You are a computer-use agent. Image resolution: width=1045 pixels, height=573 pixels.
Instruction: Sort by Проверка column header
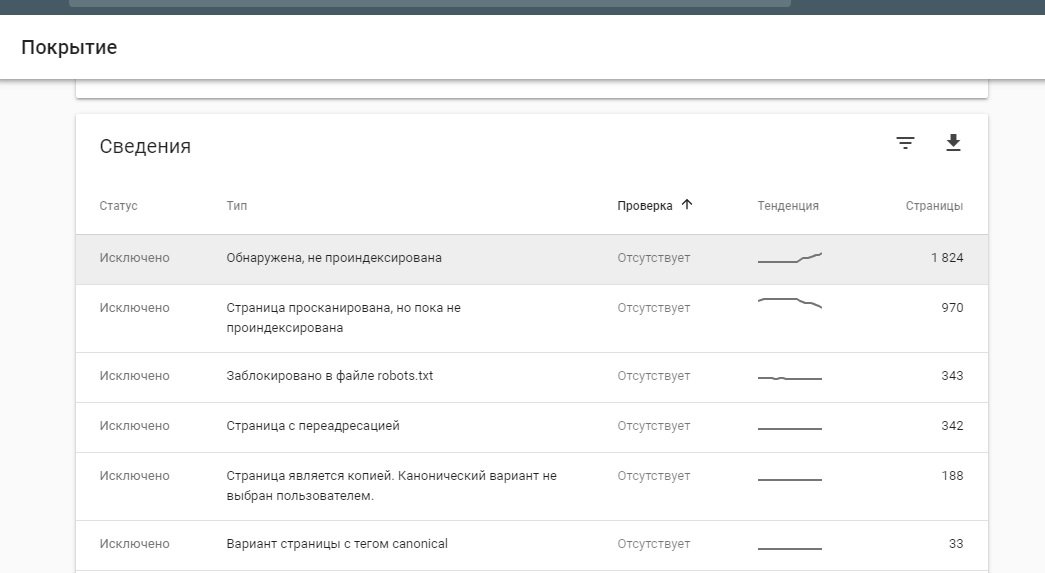pyautogui.click(x=644, y=206)
